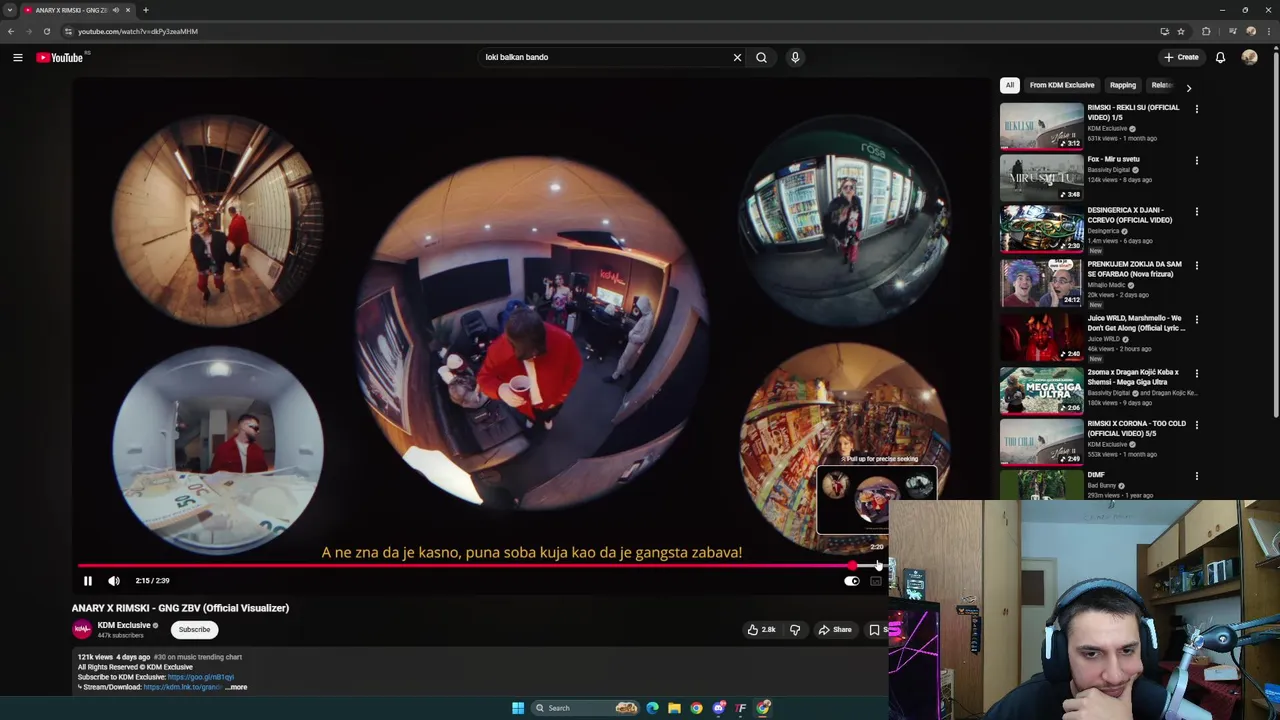Open Juice WRLD We Don't Get Along title

pyautogui.click(x=1136, y=323)
